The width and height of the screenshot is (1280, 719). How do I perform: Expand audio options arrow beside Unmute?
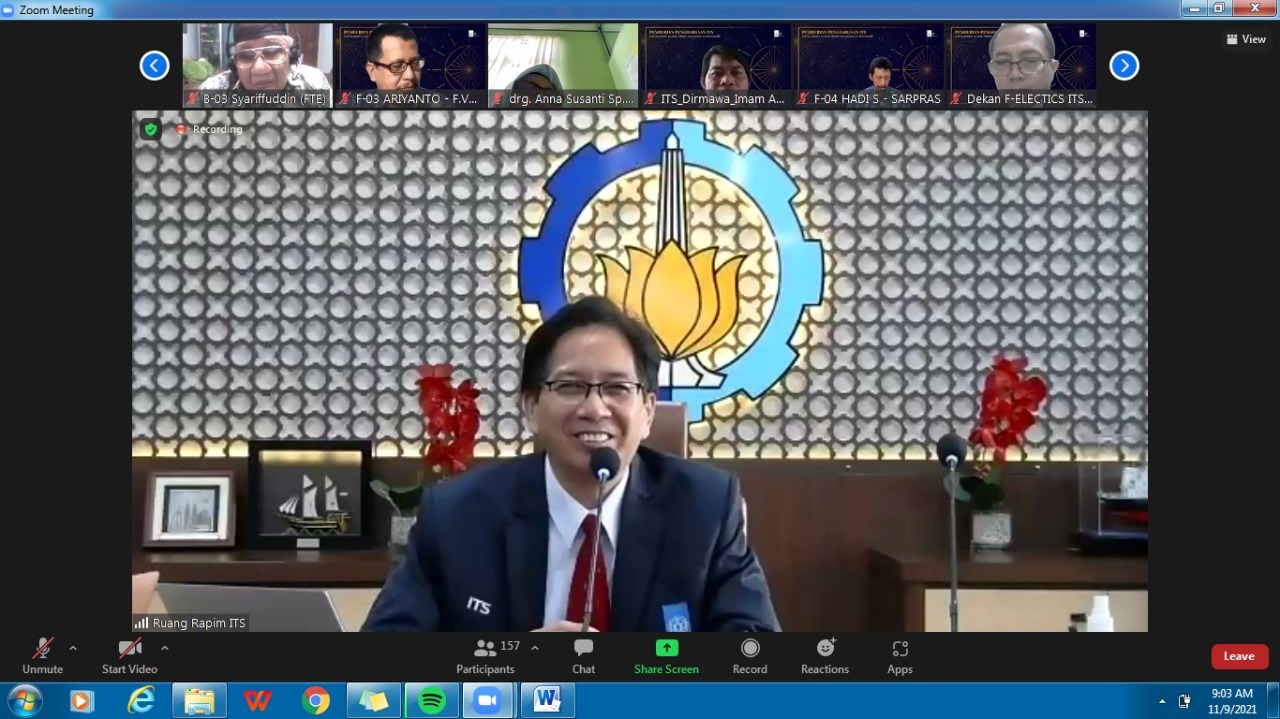click(x=73, y=648)
